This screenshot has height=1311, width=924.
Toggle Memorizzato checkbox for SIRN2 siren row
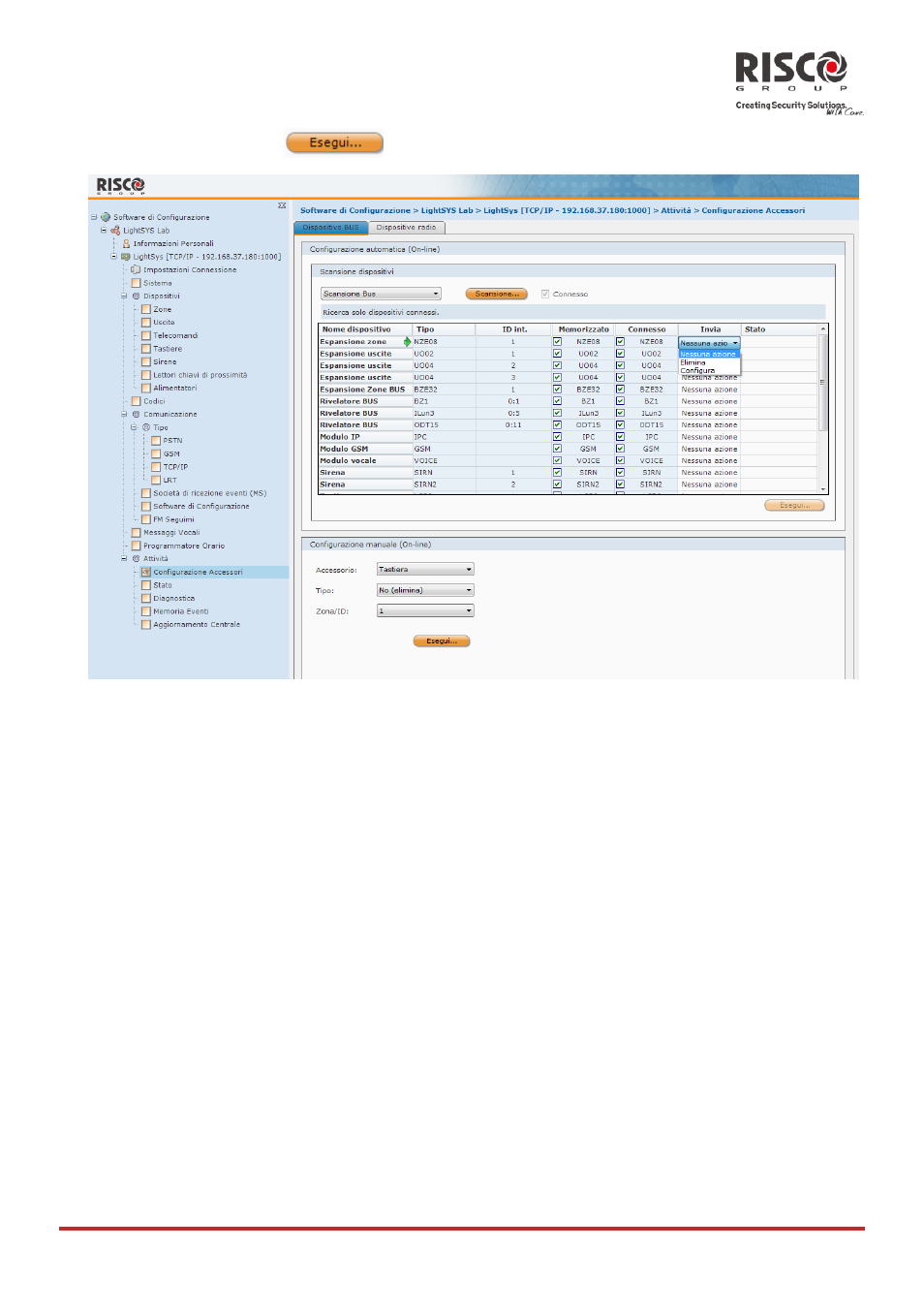(x=557, y=484)
